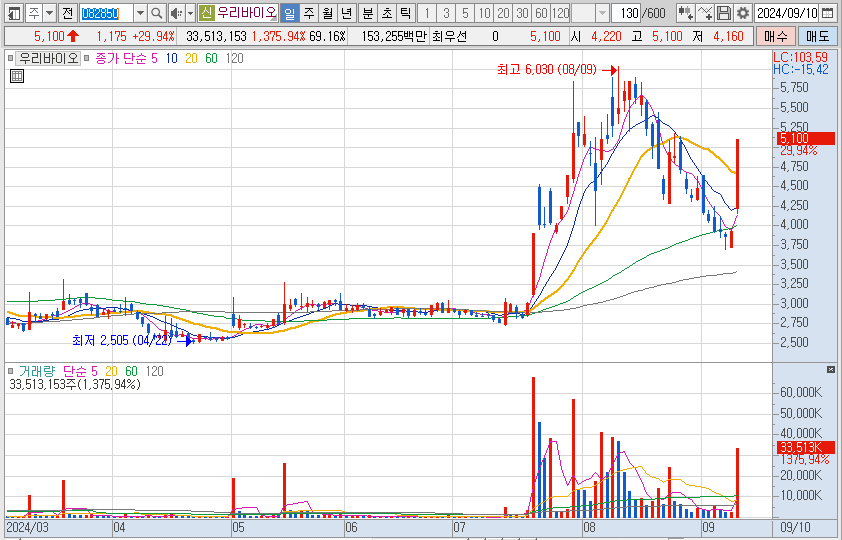Select the 60 interval button

pyautogui.click(x=541, y=13)
